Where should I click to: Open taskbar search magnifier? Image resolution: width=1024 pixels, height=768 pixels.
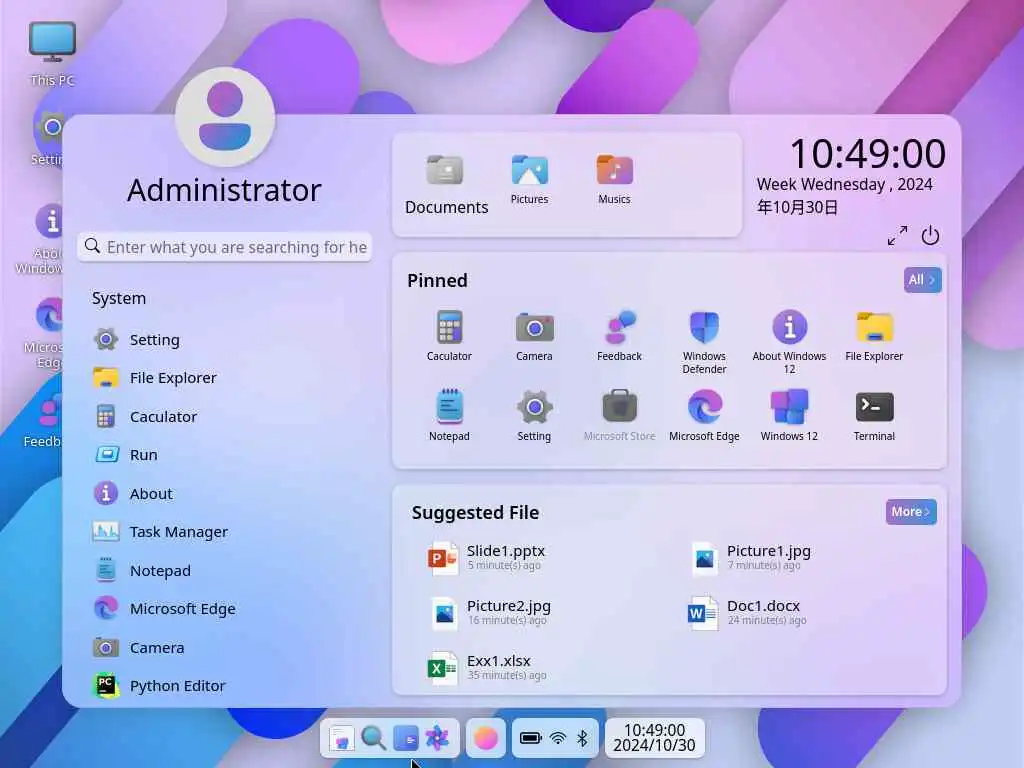374,738
